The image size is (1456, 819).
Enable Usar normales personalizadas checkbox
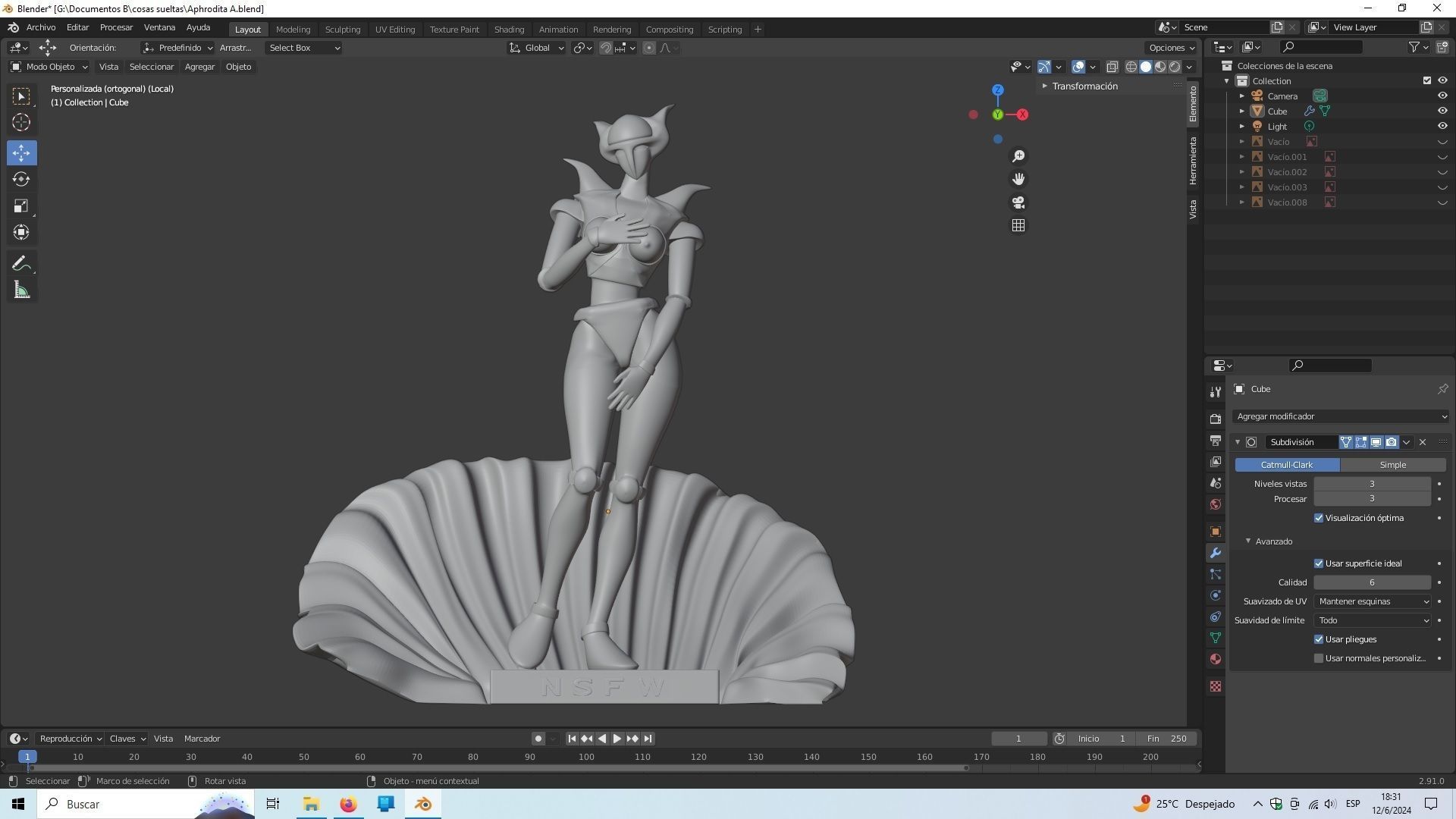(1319, 659)
